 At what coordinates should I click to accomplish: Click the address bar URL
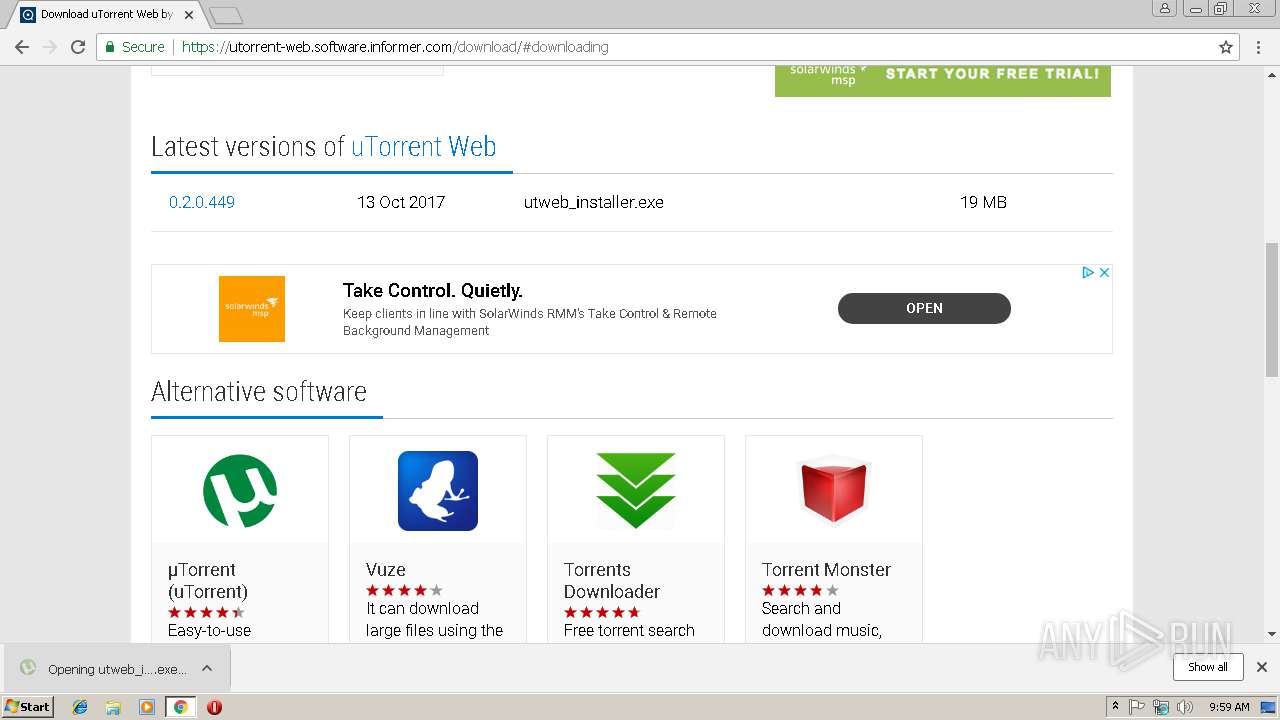tap(394, 47)
